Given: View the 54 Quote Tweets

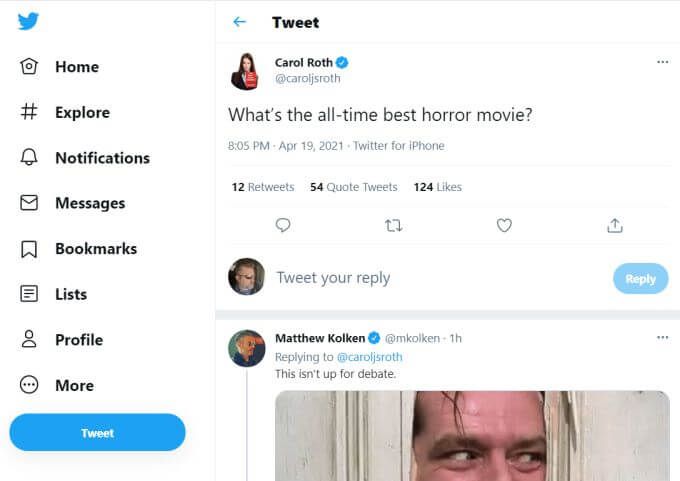Looking at the screenshot, I should pyautogui.click(x=353, y=187).
